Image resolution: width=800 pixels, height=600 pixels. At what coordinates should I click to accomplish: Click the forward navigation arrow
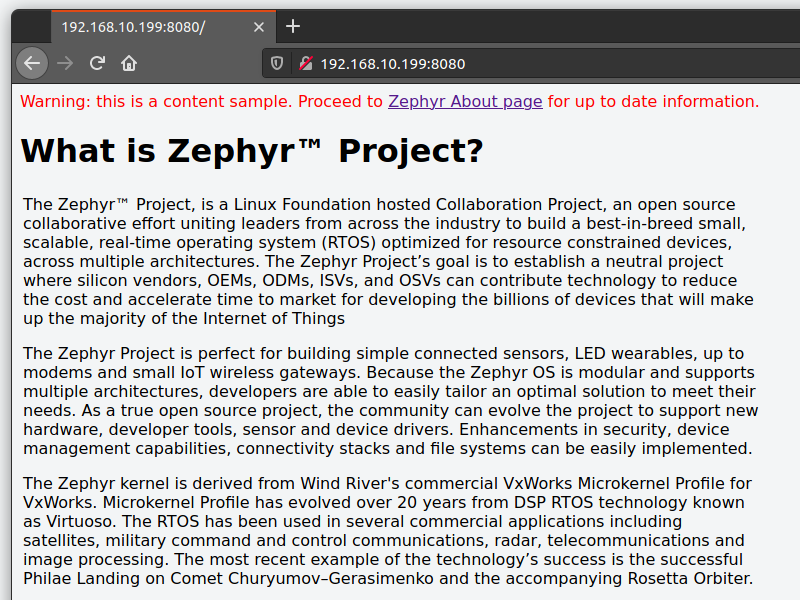65,64
